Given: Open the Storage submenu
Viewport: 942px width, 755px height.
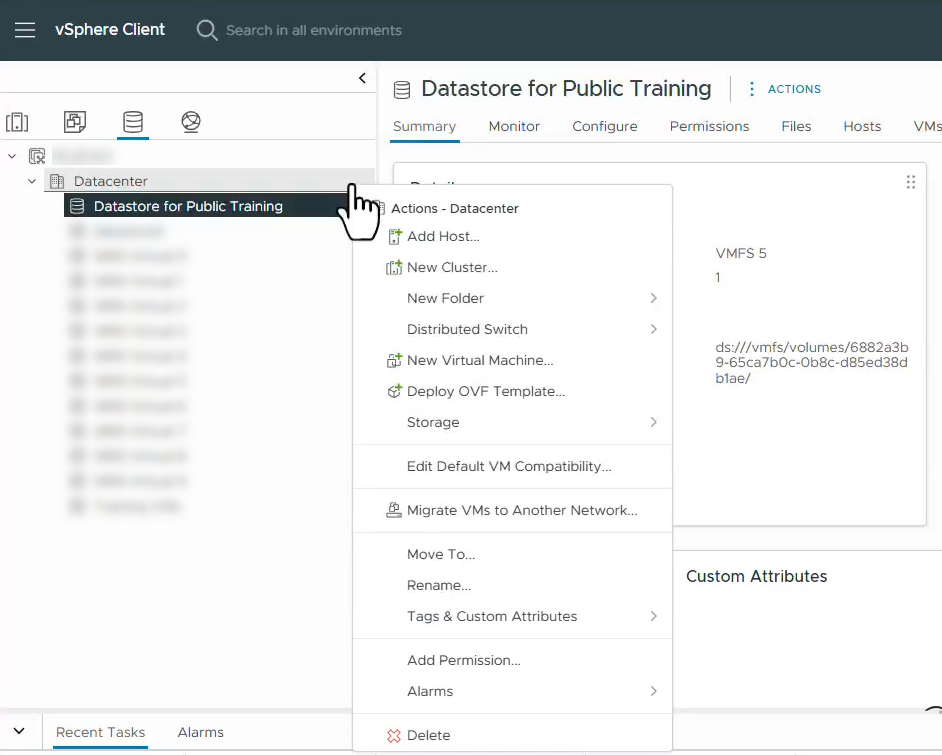Looking at the screenshot, I should click(x=512, y=422).
